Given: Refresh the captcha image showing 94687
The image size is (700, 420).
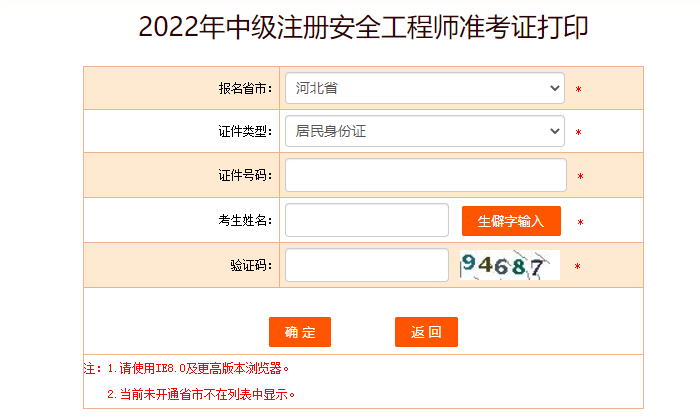Looking at the screenshot, I should (507, 265).
